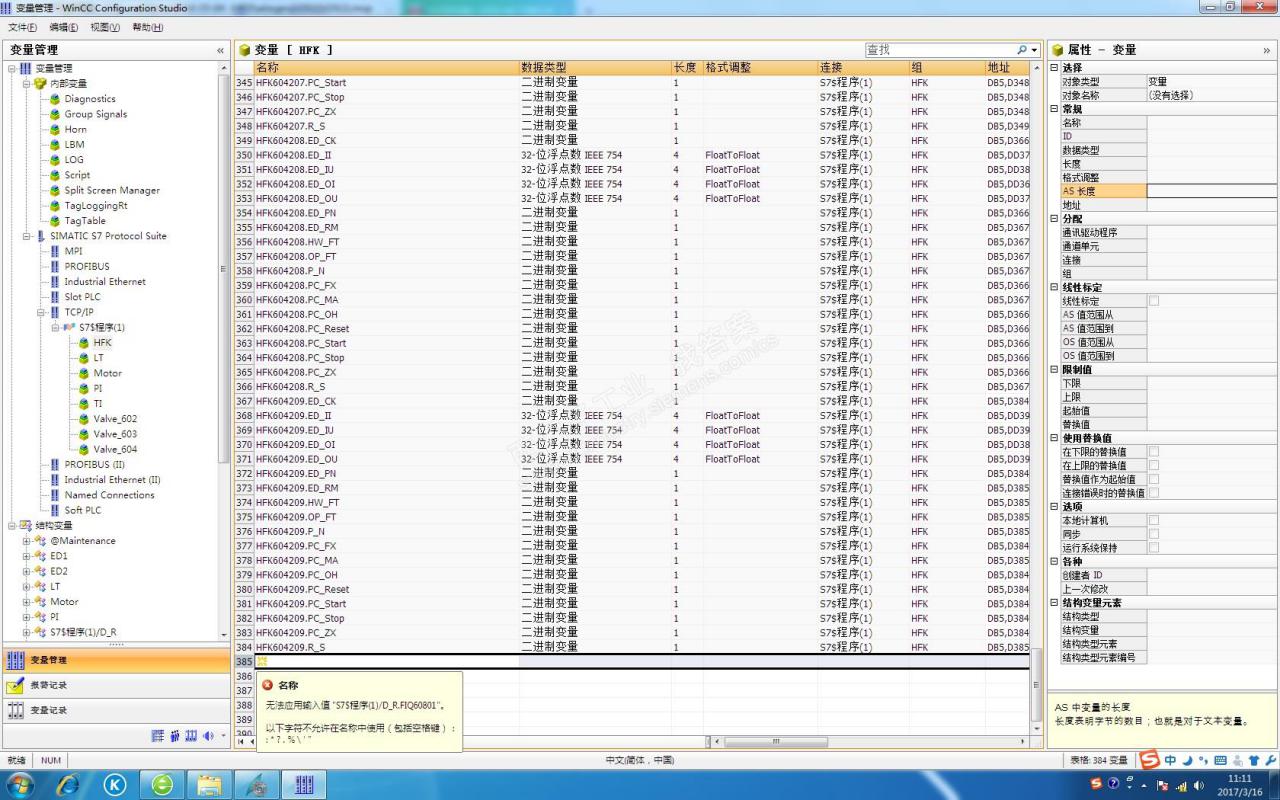Viewport: 1280px width, 800px height.
Task: Switch to the 报警记录 navigation tab
Action: click(x=115, y=685)
